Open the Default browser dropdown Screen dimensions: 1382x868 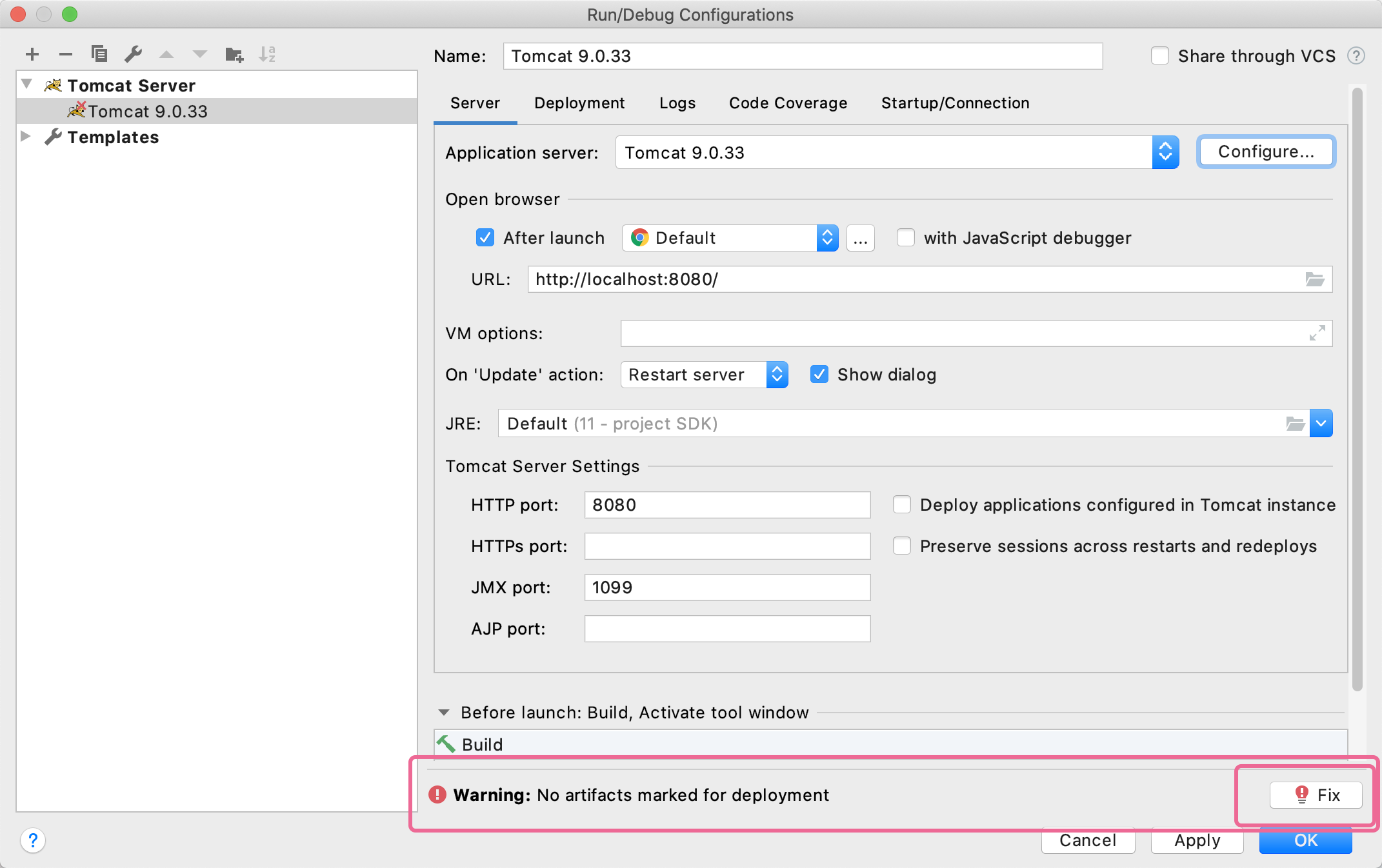730,238
